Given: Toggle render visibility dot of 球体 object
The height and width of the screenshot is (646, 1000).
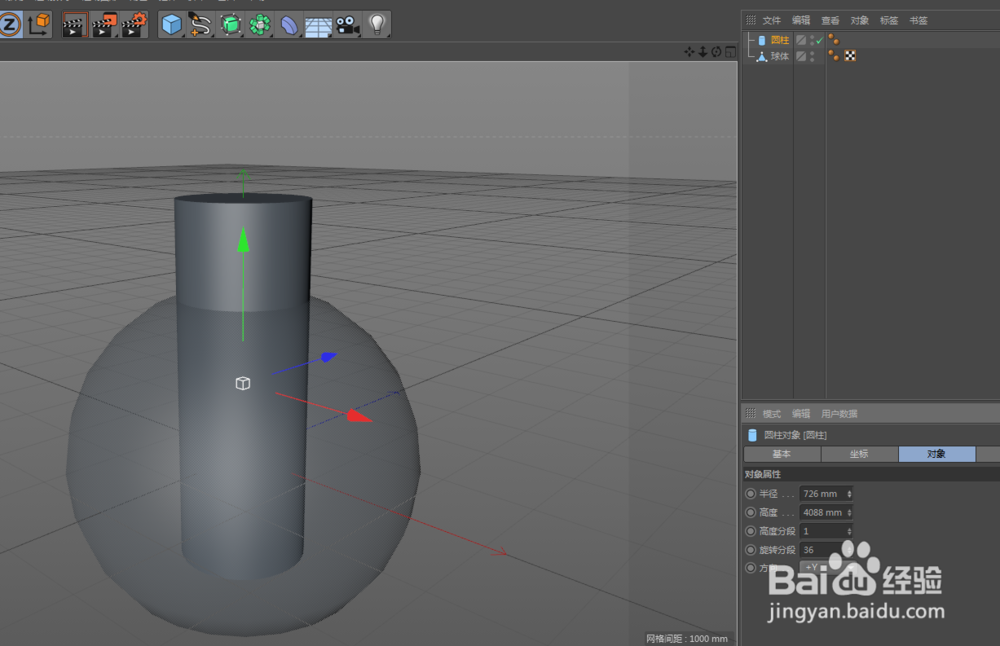Looking at the screenshot, I should (x=811, y=60).
